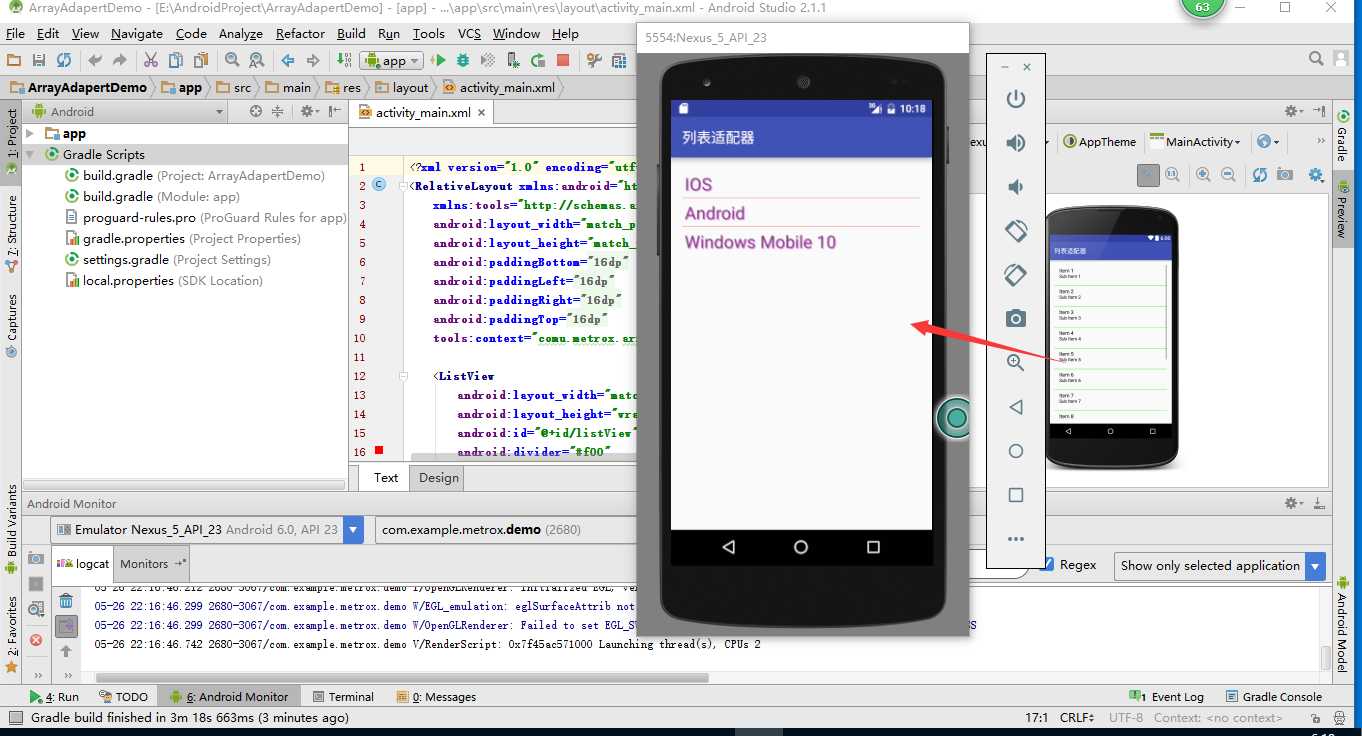Image resolution: width=1362 pixels, height=736 pixels.
Task: Click emulator Home circle in side panel
Action: (1015, 451)
